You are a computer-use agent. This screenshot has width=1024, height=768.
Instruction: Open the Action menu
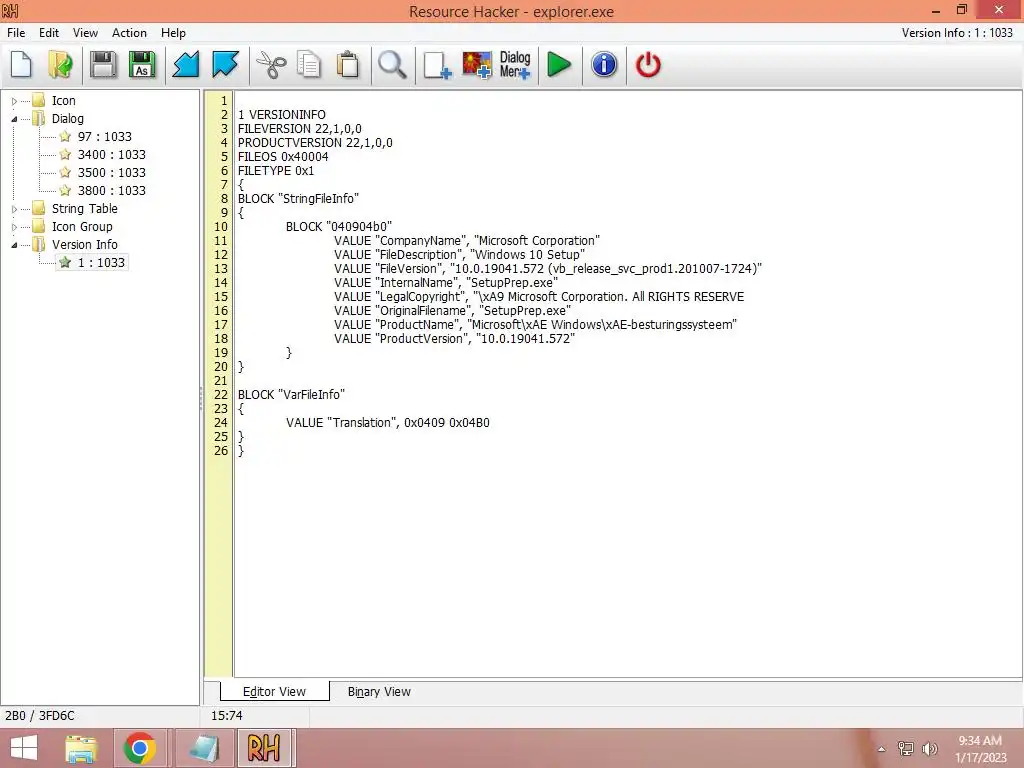pyautogui.click(x=129, y=33)
